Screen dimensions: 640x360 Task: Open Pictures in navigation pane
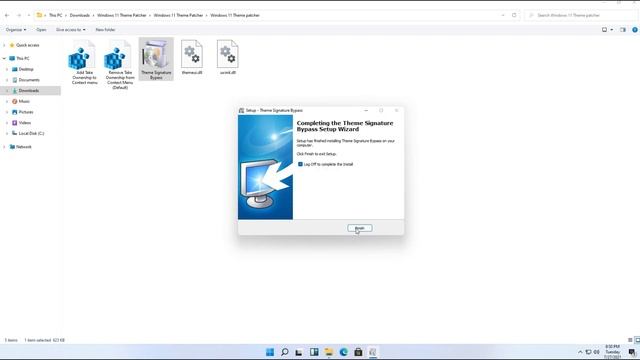pos(25,112)
